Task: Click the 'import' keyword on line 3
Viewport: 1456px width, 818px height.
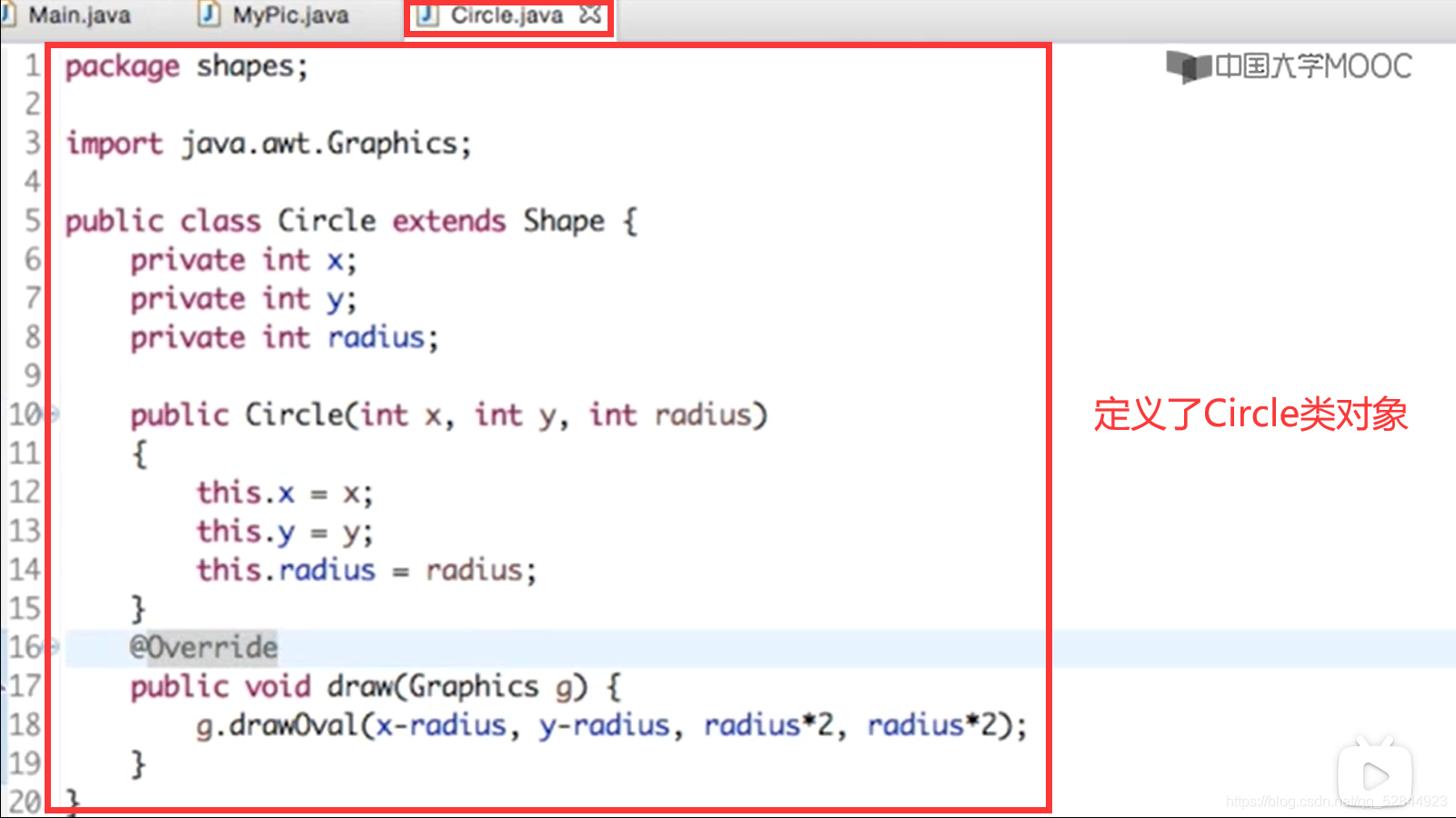Action: [115, 144]
